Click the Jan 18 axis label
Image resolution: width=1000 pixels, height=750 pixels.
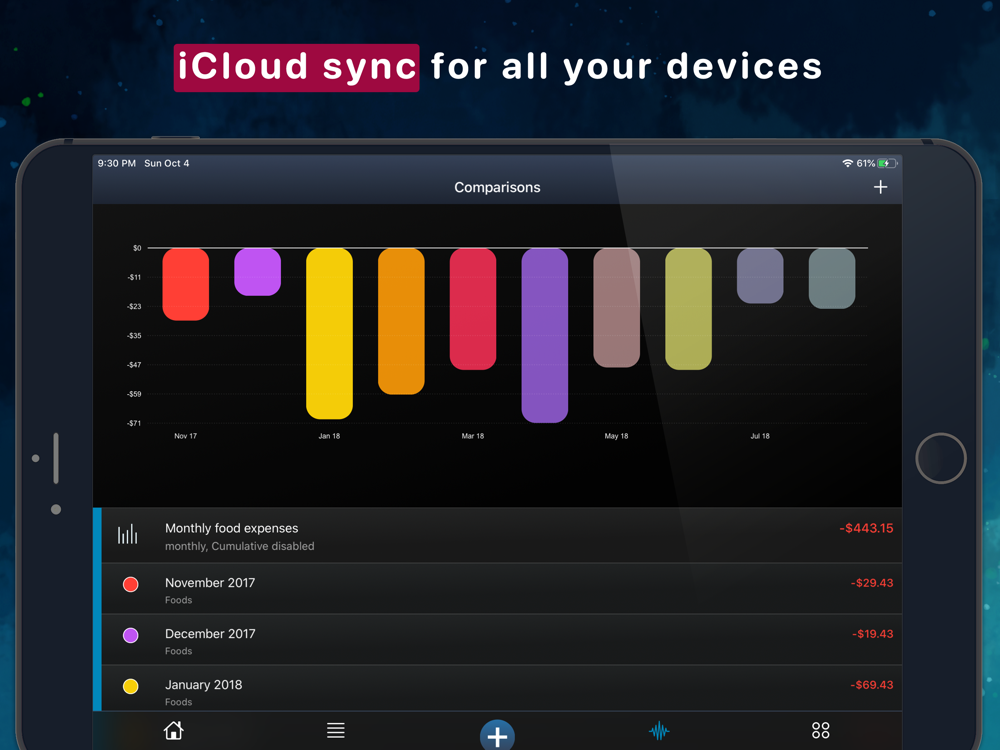tap(329, 436)
